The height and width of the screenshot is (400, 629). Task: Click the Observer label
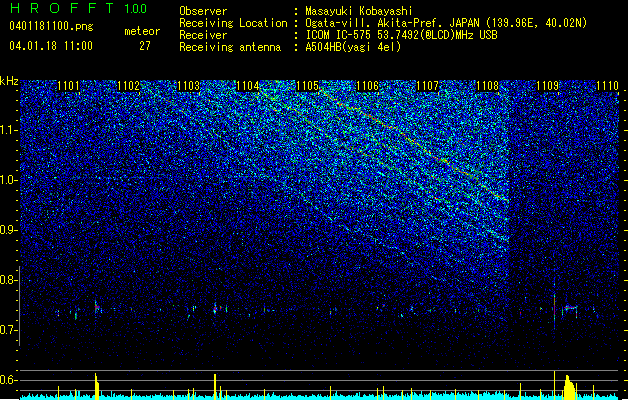coord(203,11)
